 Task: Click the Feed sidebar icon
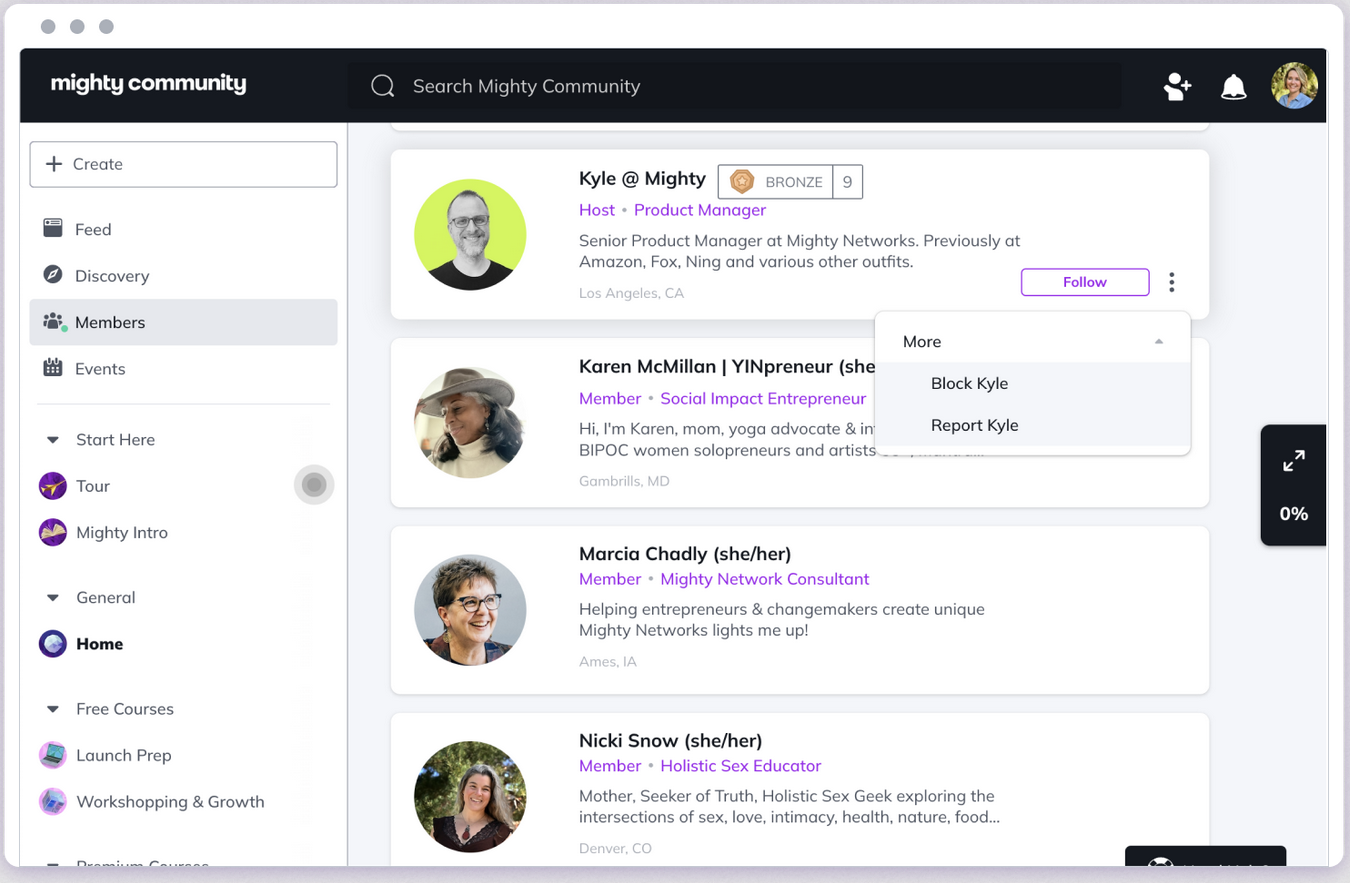click(53, 229)
